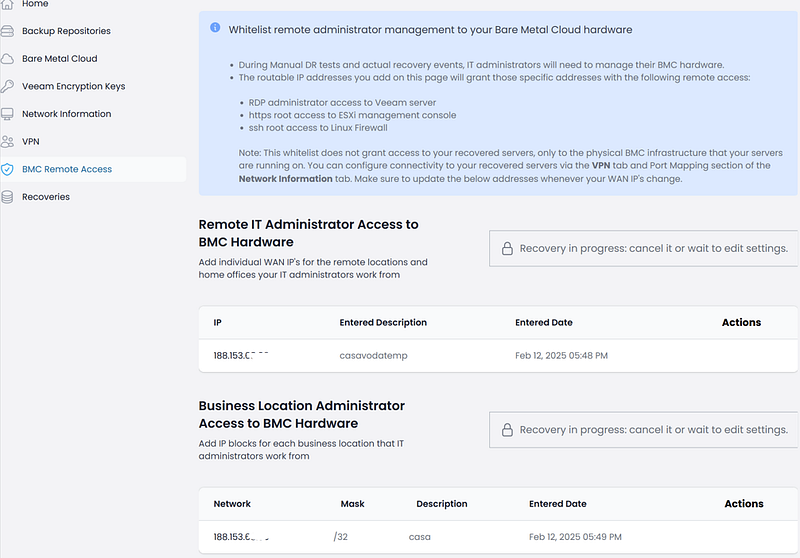The image size is (800, 558).
Task: Click the Business Location 'Recovery in progress' button
Action: coord(644,430)
